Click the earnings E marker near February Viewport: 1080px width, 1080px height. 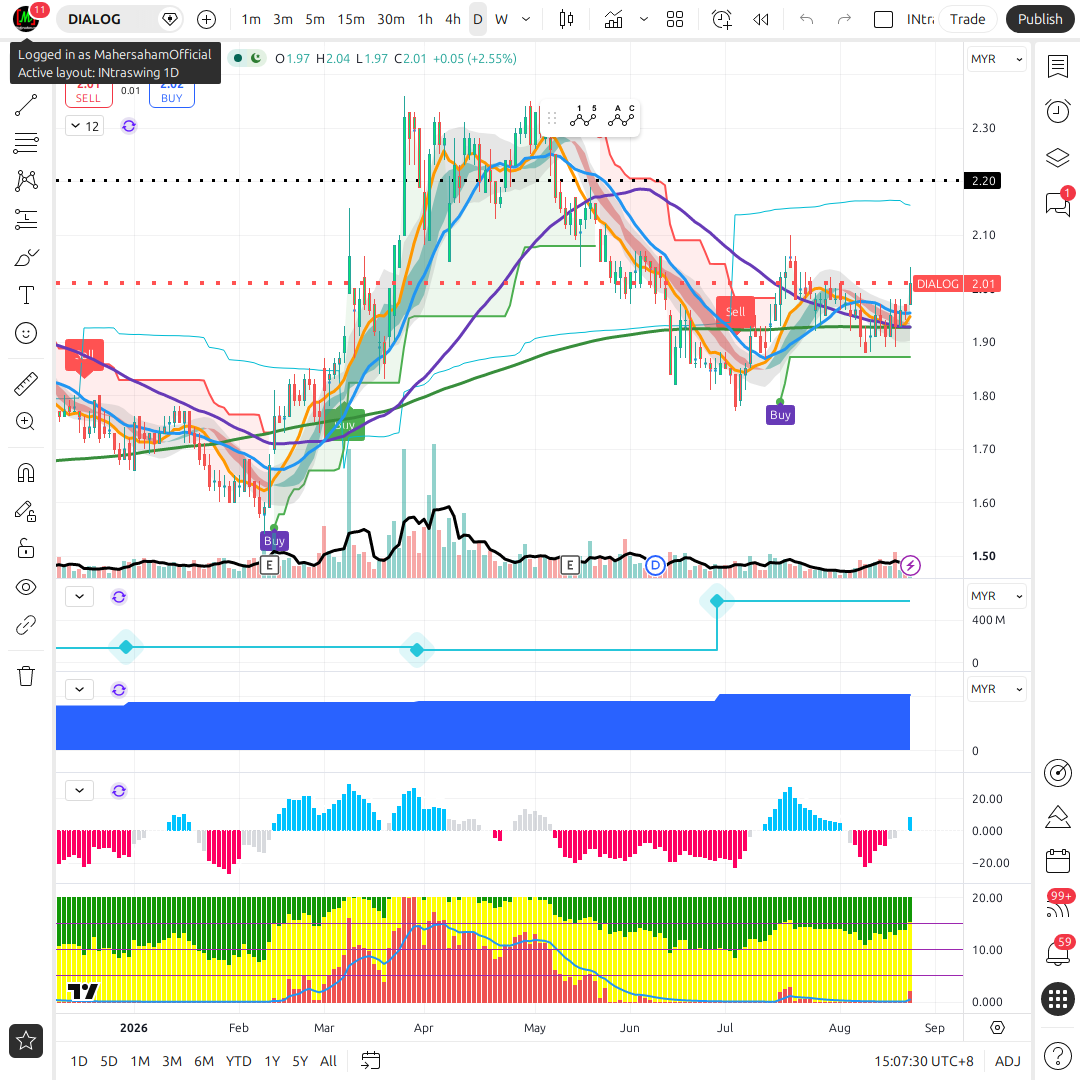pyautogui.click(x=269, y=565)
